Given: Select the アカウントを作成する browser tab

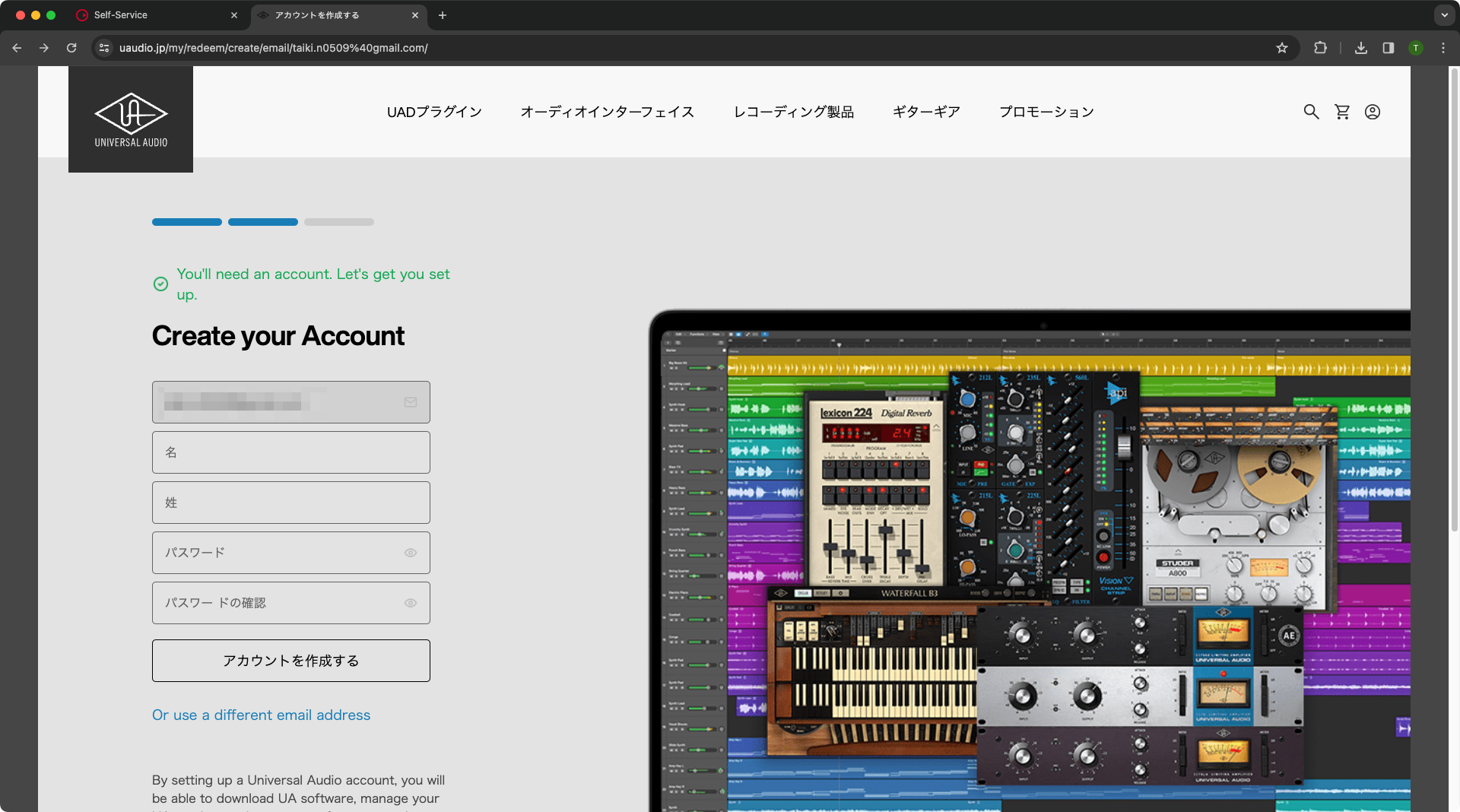Looking at the screenshot, I should [x=339, y=15].
